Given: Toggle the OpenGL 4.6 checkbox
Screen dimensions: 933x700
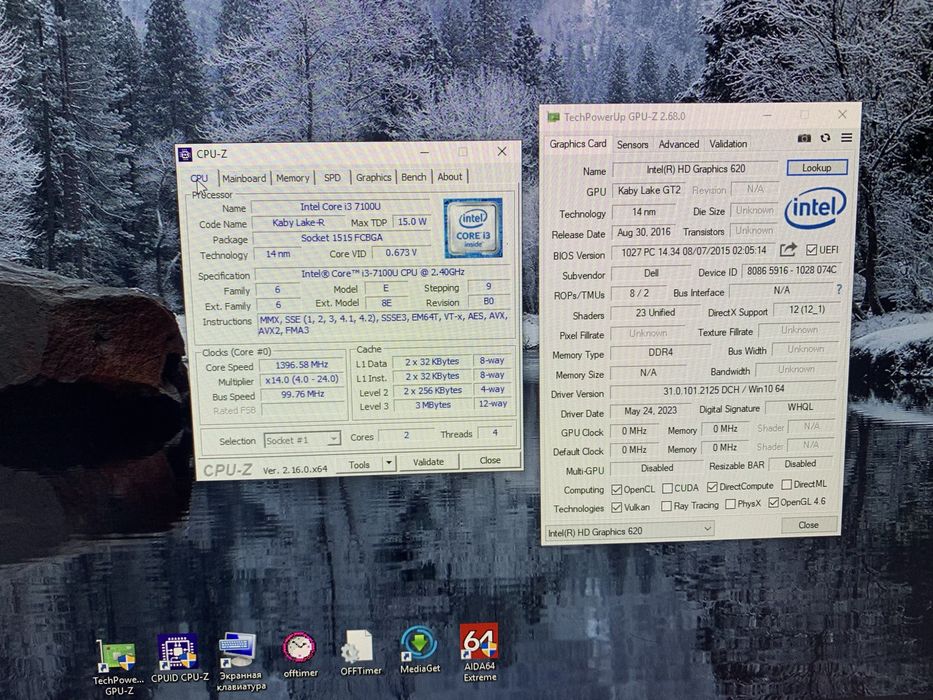Looking at the screenshot, I should point(773,503).
